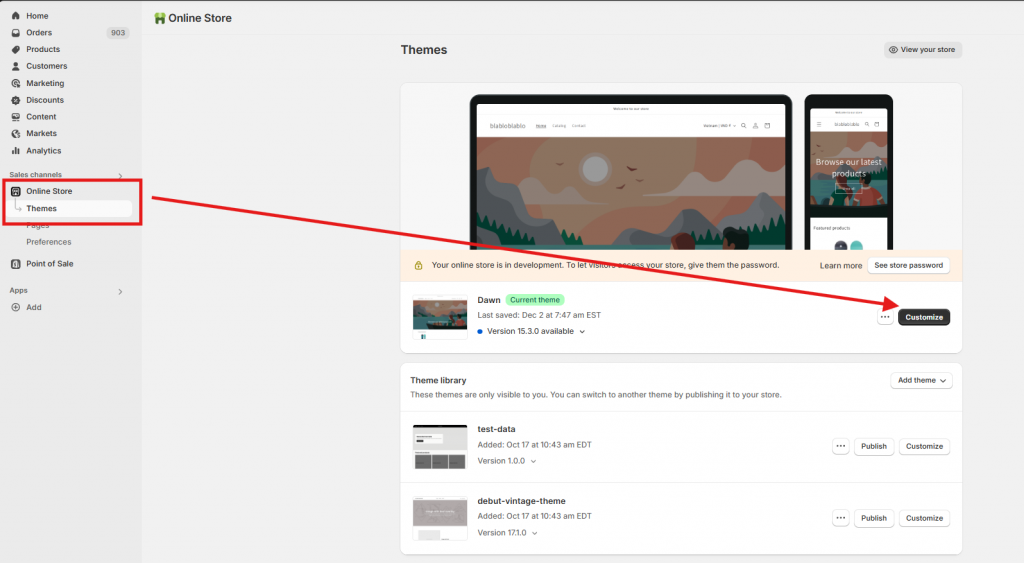Viewport: 1024px width, 563px height.
Task: Click the mobile theme preview image
Action: (848, 174)
